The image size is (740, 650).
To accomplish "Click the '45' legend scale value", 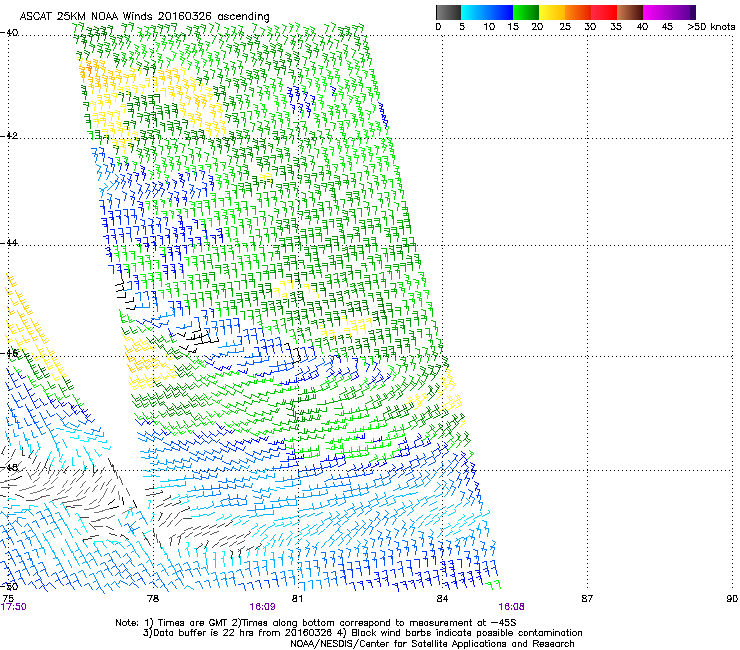I will [x=667, y=27].
